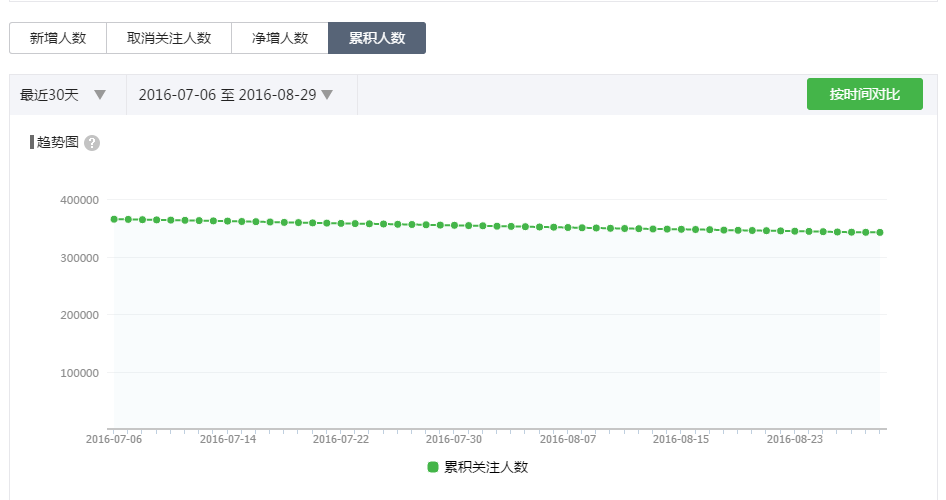This screenshot has width=946, height=500.
Task: Open the 取消关注人数 tab
Action: pyautogui.click(x=169, y=38)
